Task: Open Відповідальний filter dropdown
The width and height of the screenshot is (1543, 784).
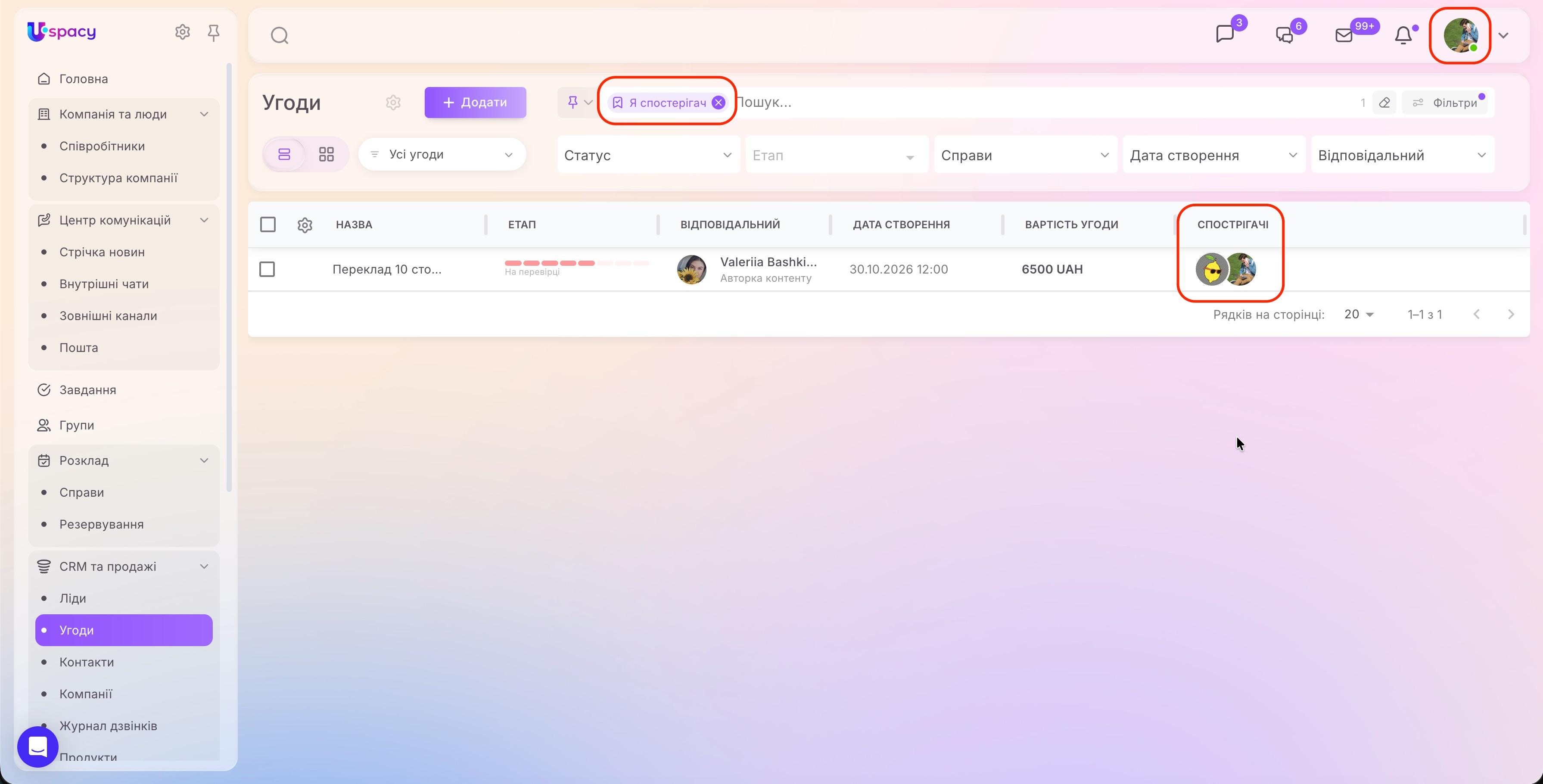Action: tap(1402, 155)
